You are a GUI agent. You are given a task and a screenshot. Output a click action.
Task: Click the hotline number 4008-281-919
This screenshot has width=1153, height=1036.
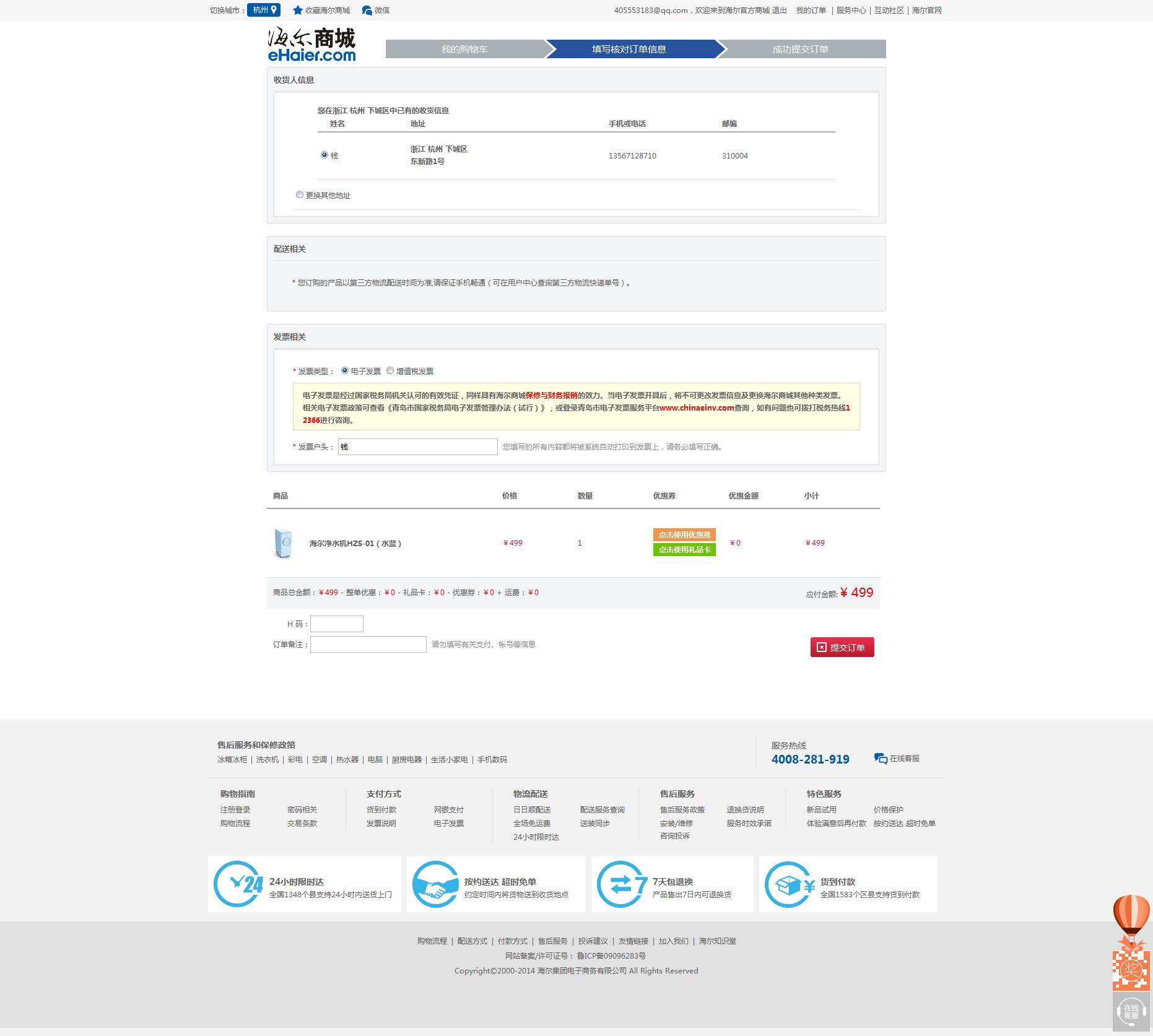tap(811, 759)
